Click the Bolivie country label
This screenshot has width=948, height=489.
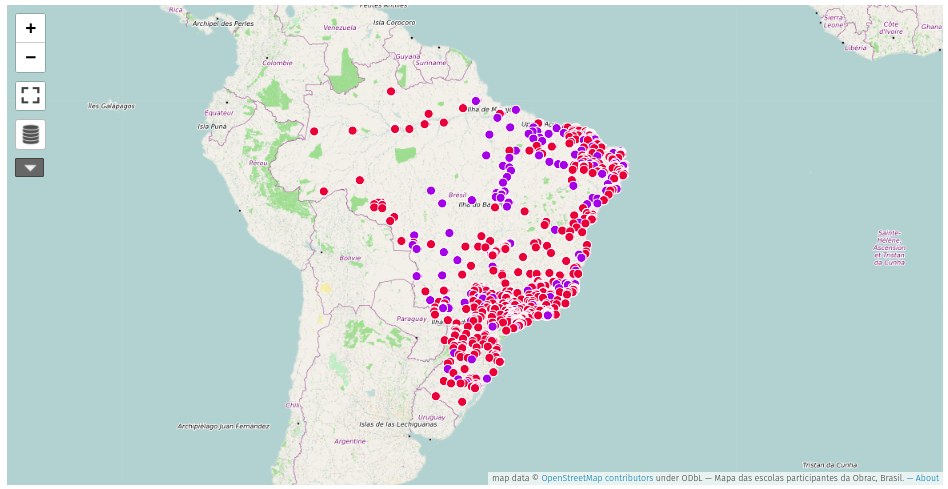[350, 258]
